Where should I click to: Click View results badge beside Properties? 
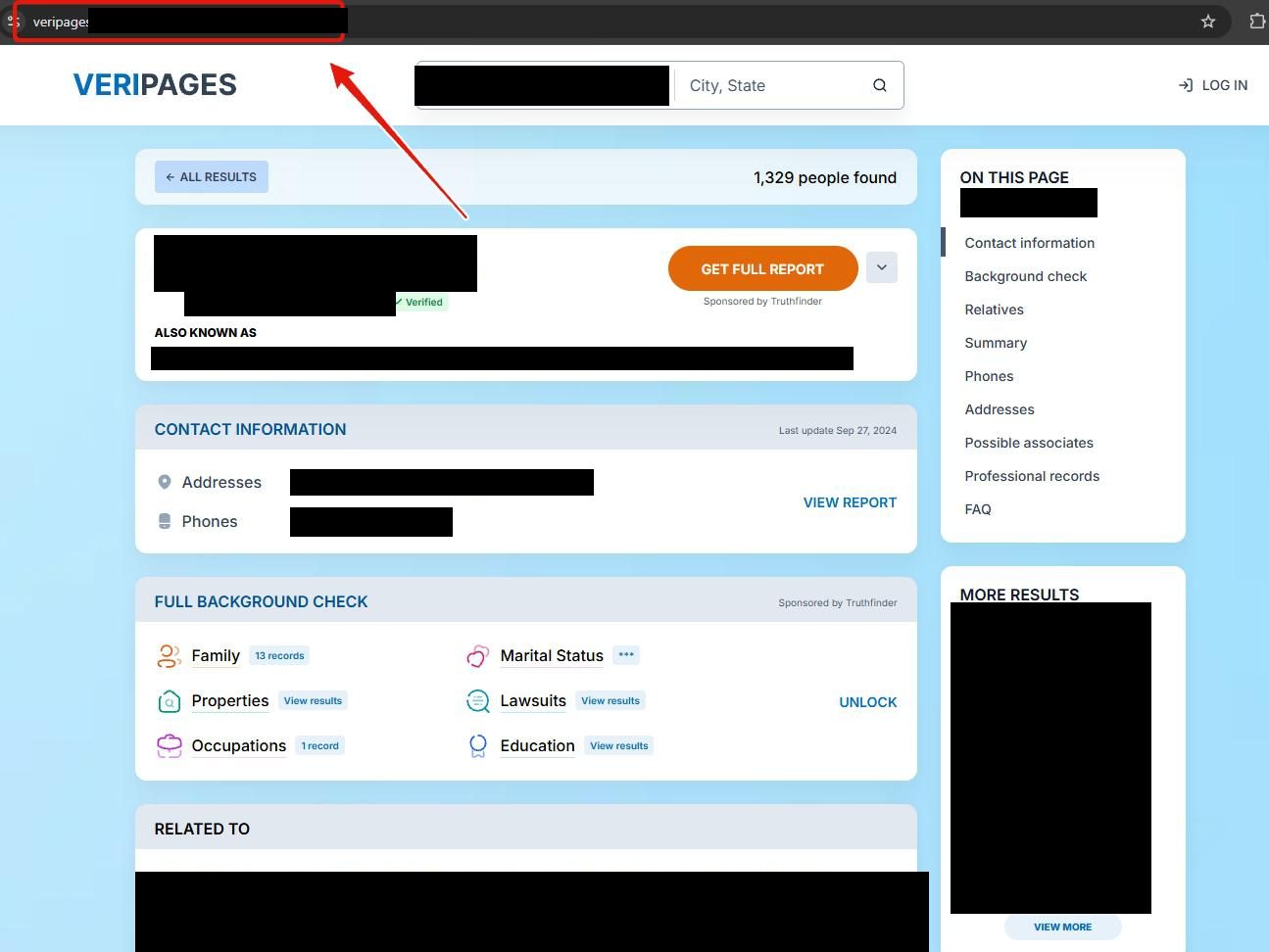click(313, 701)
